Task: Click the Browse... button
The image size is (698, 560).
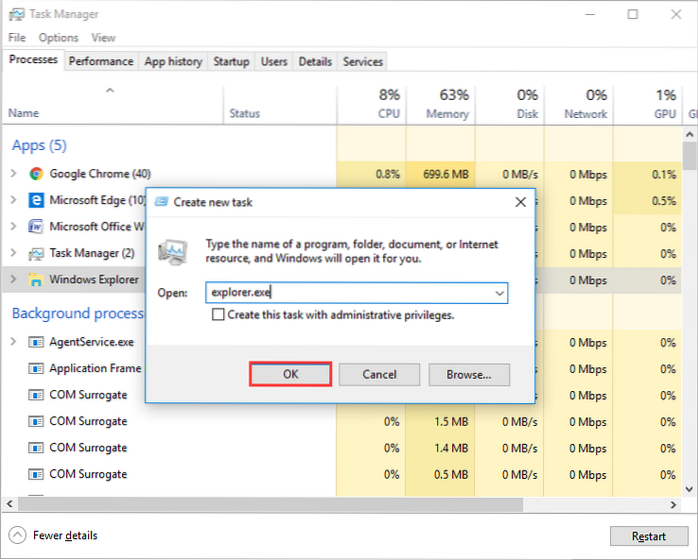Action: 468,375
